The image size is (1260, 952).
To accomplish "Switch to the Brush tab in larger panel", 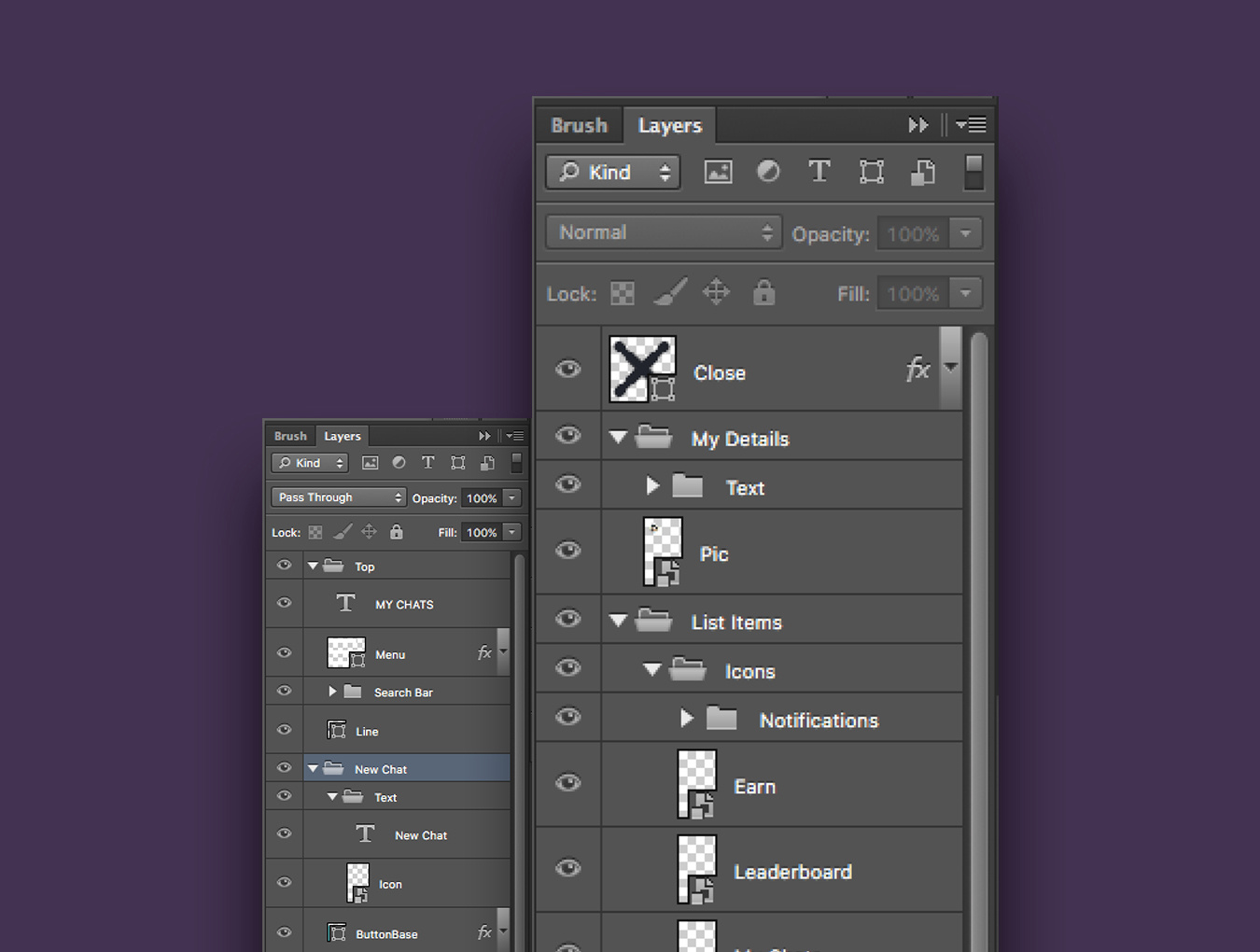I will pyautogui.click(x=579, y=125).
